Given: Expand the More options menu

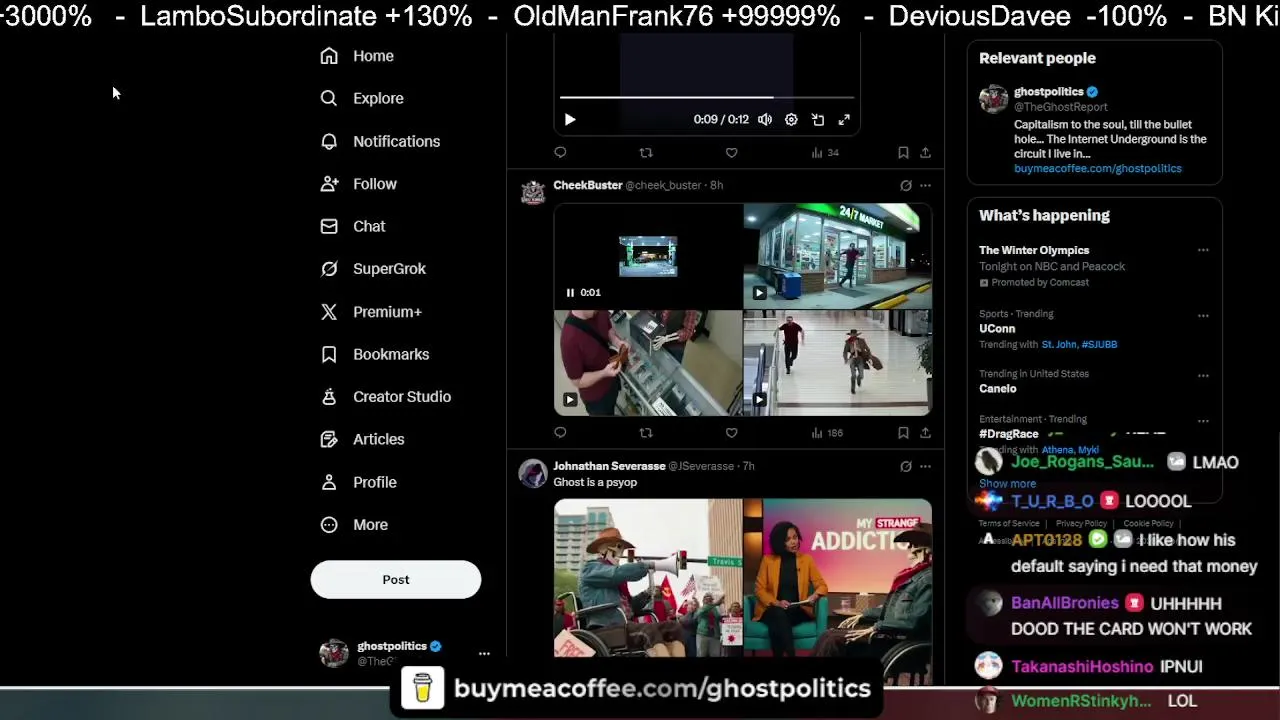Looking at the screenshot, I should pos(353,525).
